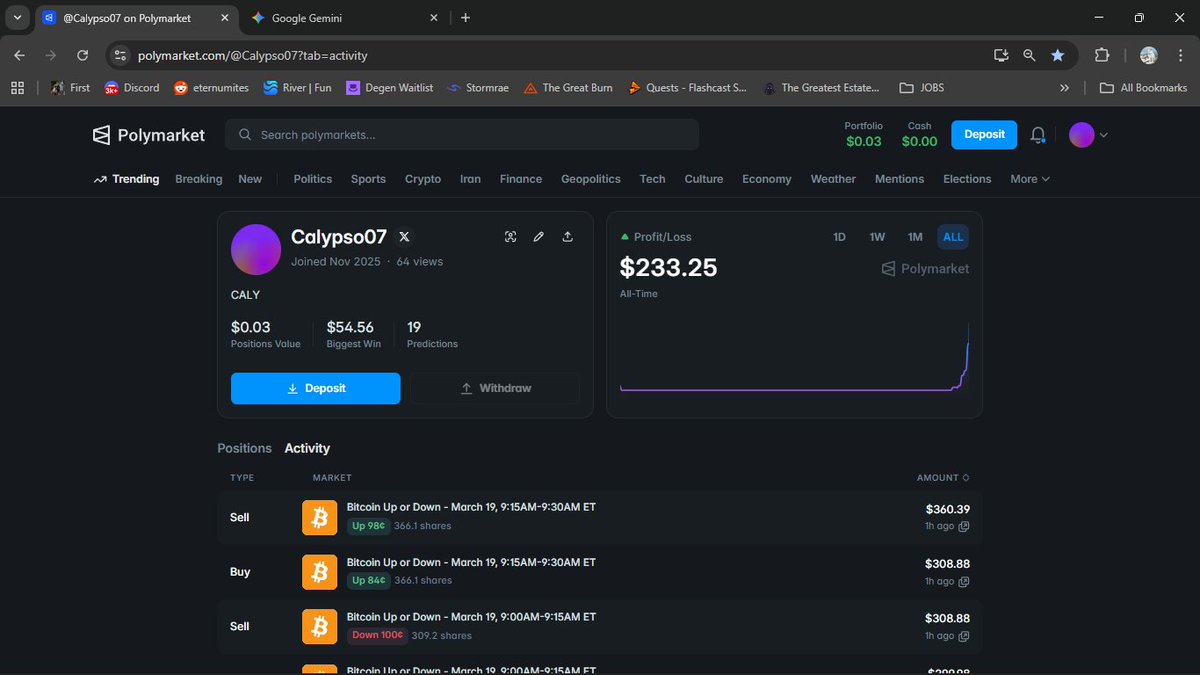This screenshot has width=1200, height=675.
Task: Open the bookmarks apps grid icon
Action: [x=17, y=88]
